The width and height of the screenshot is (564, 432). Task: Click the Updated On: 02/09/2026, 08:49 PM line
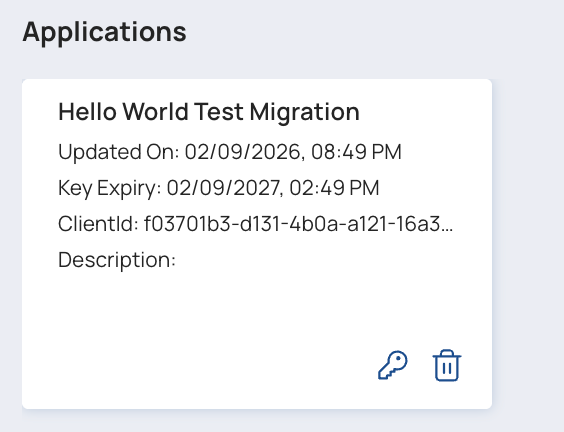point(230,152)
